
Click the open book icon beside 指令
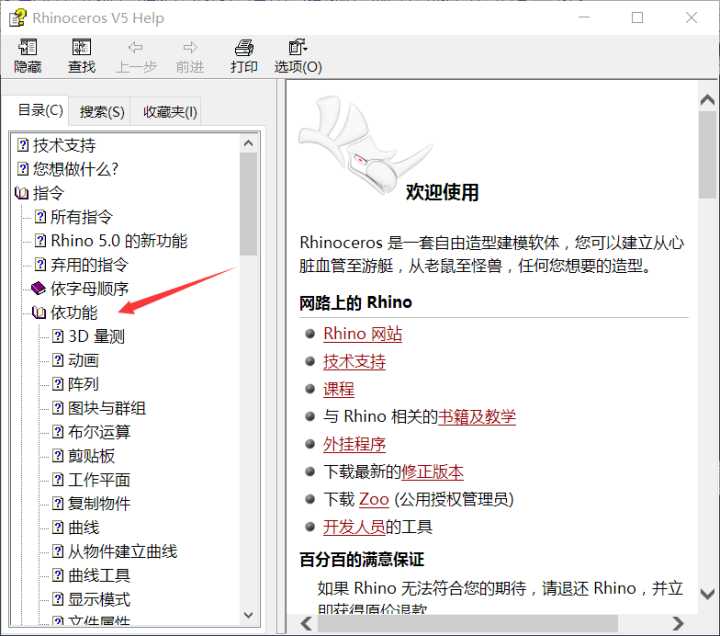[22, 193]
